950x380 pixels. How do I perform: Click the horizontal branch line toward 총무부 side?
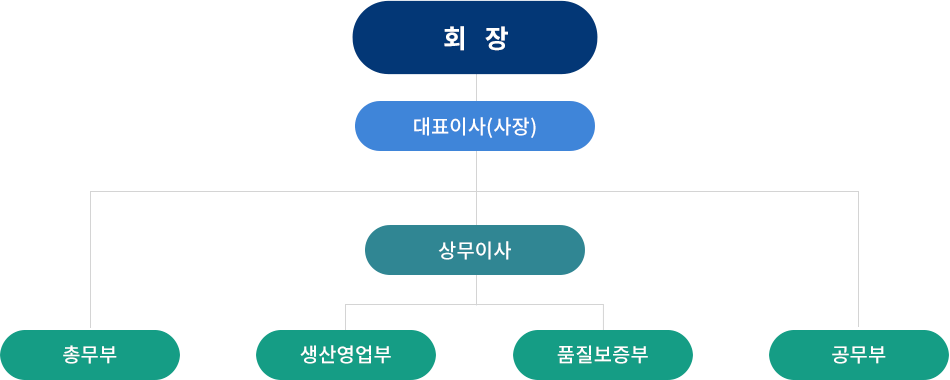[x=283, y=192]
